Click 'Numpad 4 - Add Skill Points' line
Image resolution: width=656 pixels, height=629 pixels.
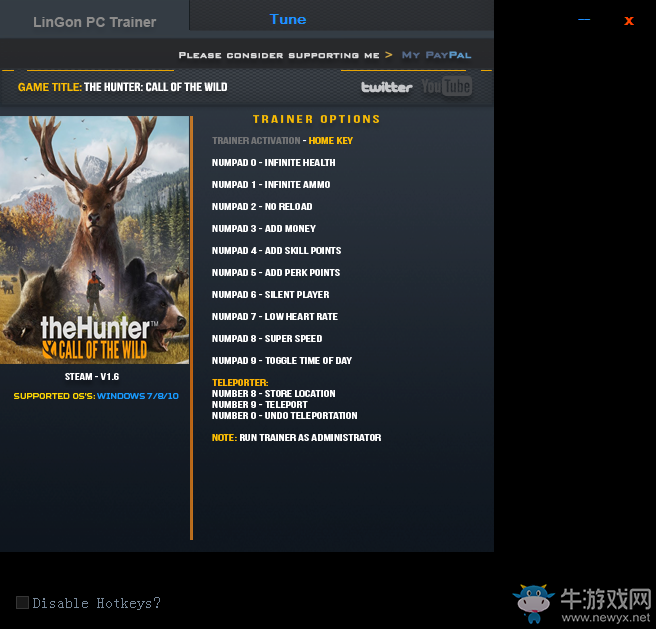pyautogui.click(x=277, y=251)
